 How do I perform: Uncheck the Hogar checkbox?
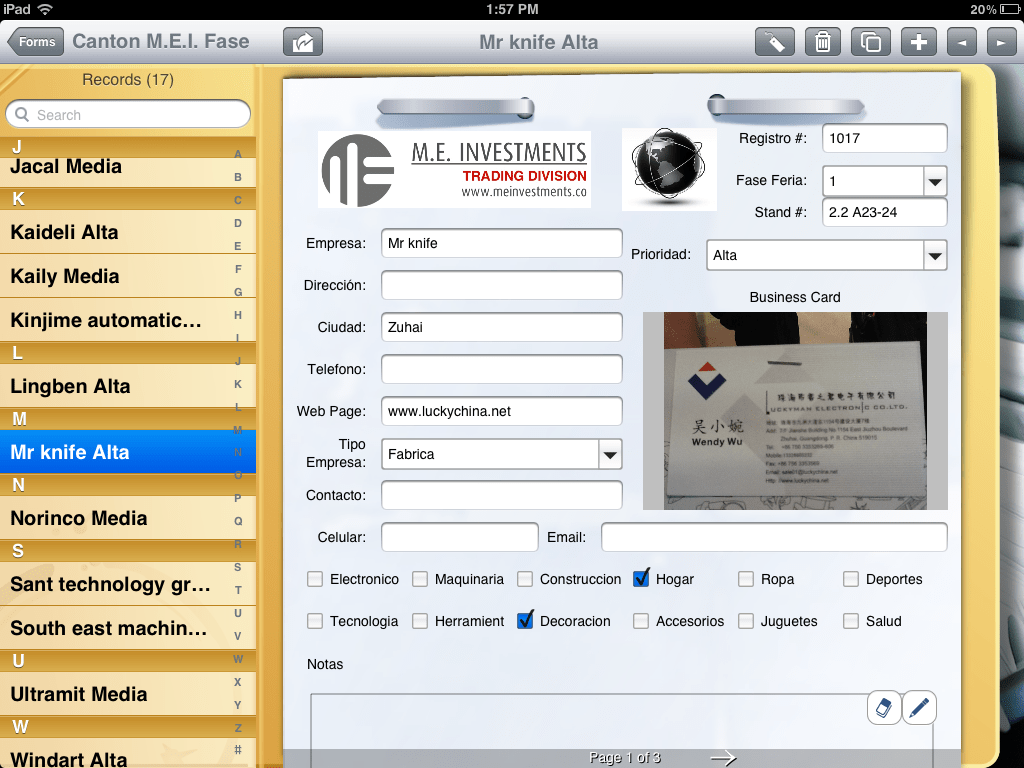640,578
